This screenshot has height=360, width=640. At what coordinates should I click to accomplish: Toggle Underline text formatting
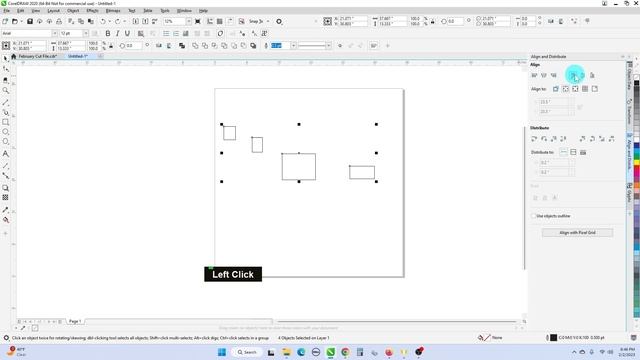(127, 33)
